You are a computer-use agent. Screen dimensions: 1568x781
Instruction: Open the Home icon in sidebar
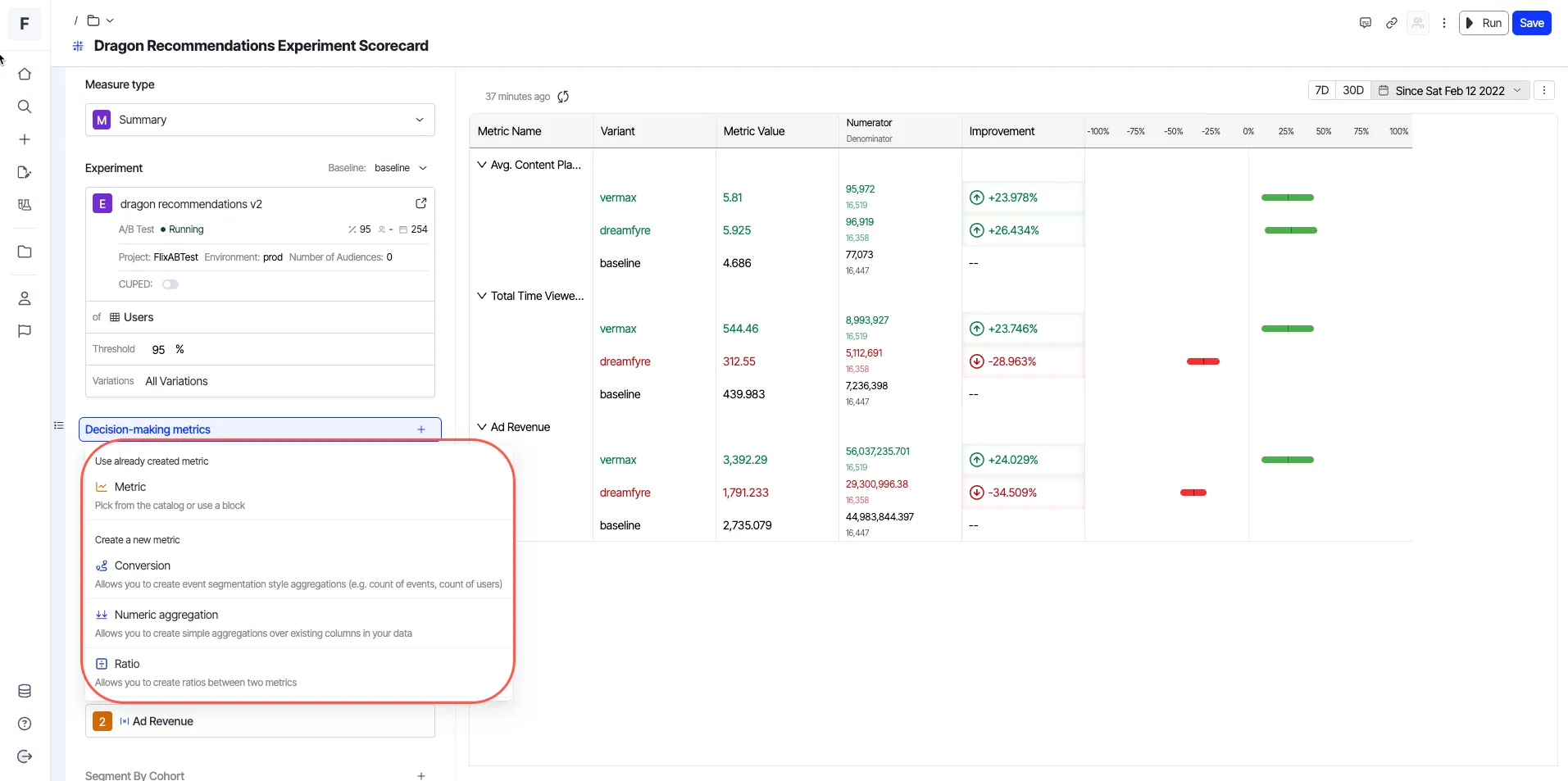click(25, 74)
